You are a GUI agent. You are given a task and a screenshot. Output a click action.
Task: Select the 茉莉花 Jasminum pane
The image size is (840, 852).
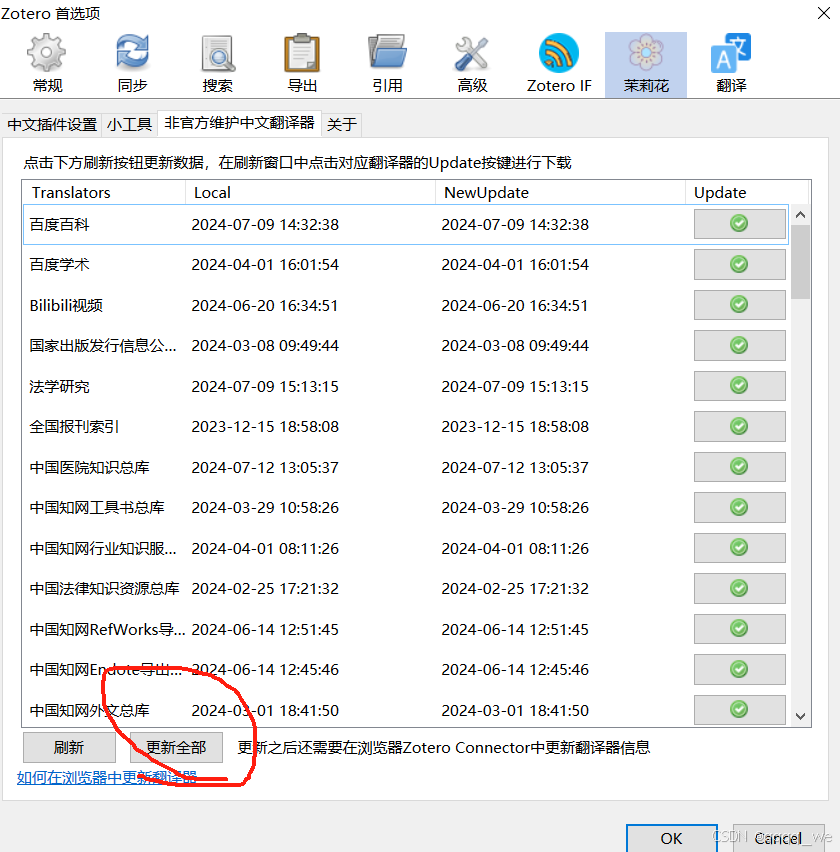pyautogui.click(x=645, y=64)
